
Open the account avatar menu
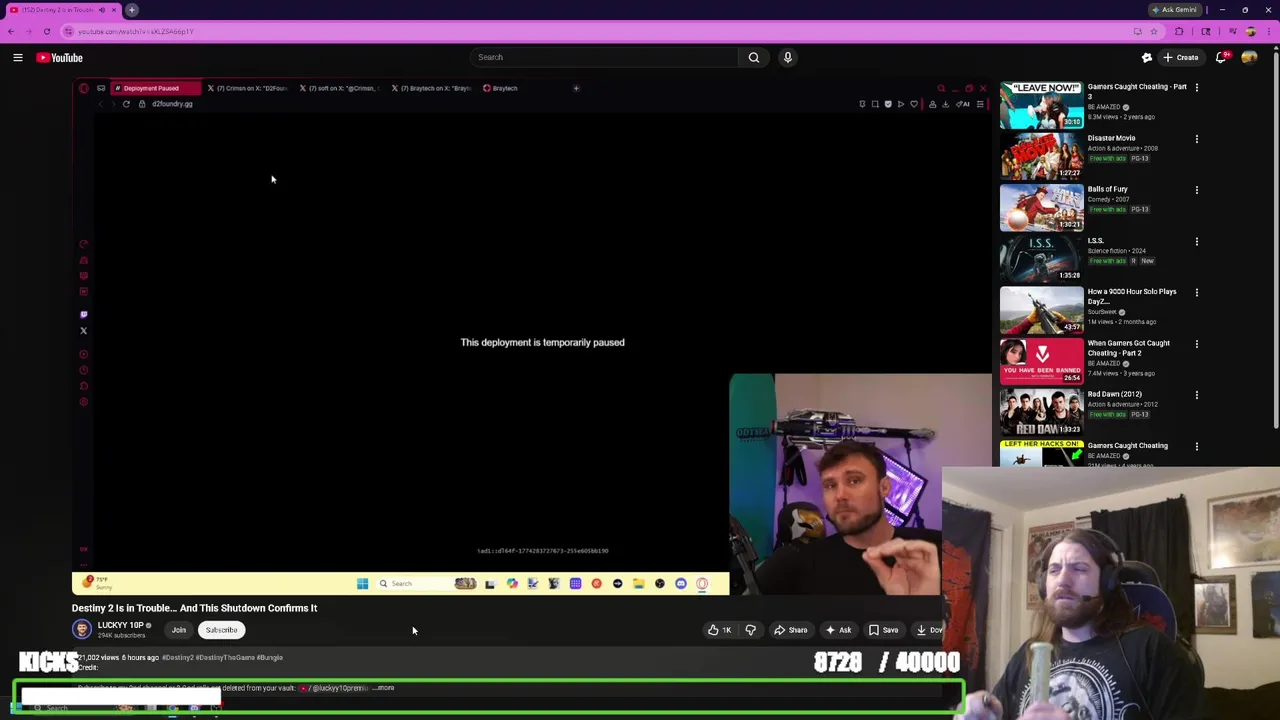pos(1249,57)
